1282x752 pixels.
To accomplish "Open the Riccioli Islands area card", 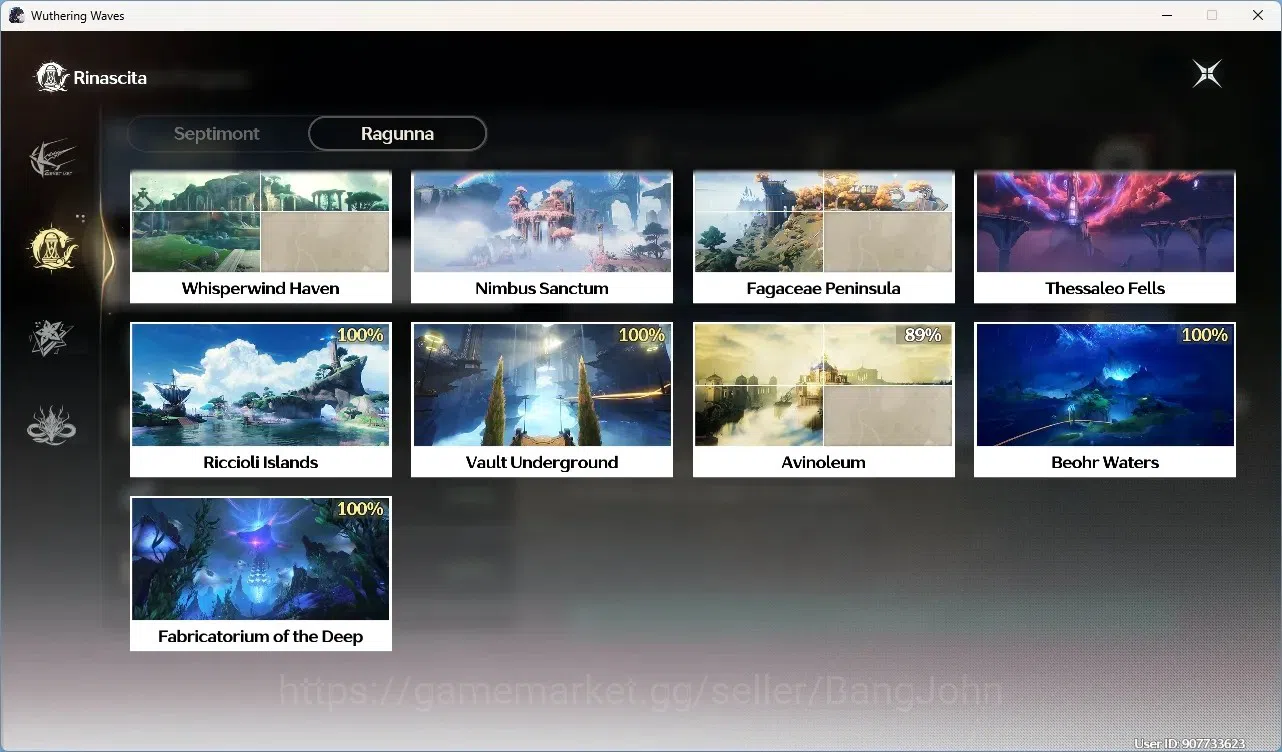I will coord(261,399).
